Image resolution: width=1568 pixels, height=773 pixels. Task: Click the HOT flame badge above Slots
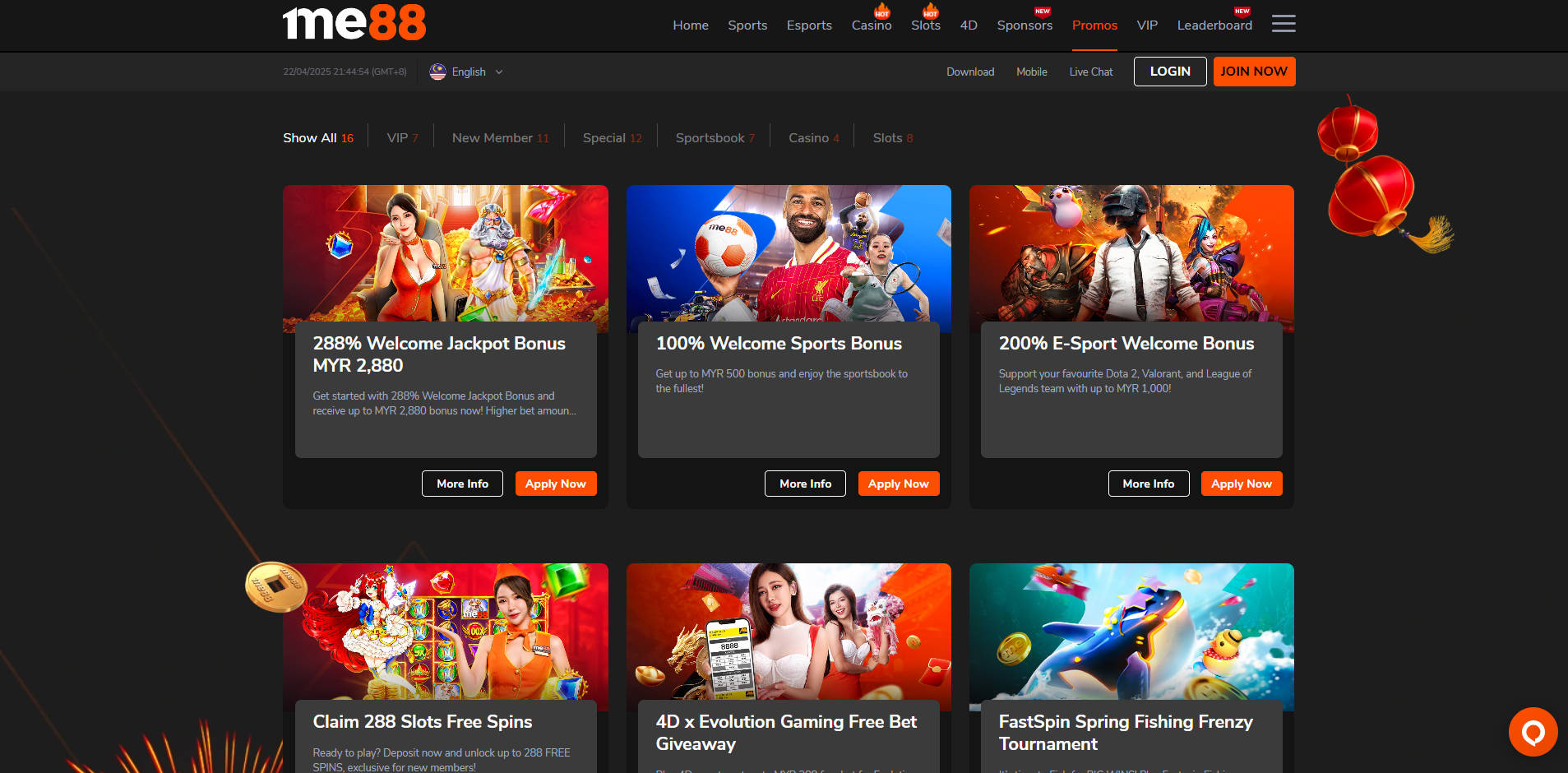[x=930, y=12]
